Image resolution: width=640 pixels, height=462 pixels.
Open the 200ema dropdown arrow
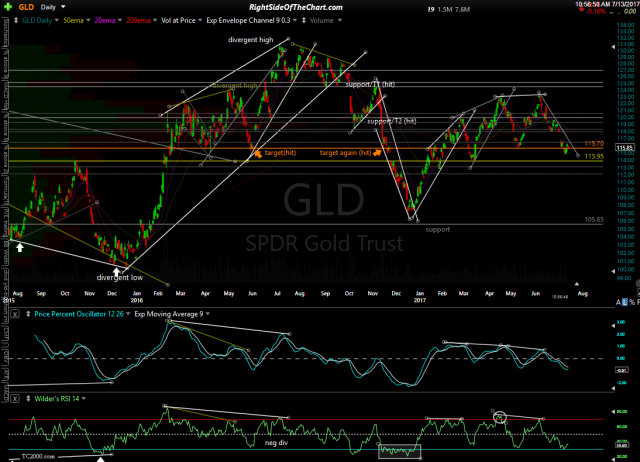pyautogui.click(x=155, y=20)
